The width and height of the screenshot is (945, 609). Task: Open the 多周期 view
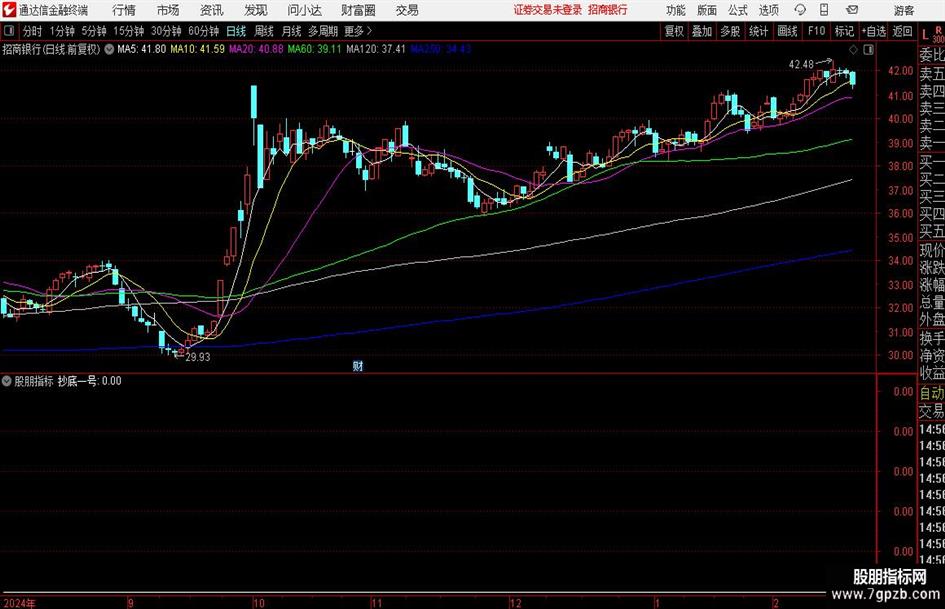pyautogui.click(x=323, y=31)
